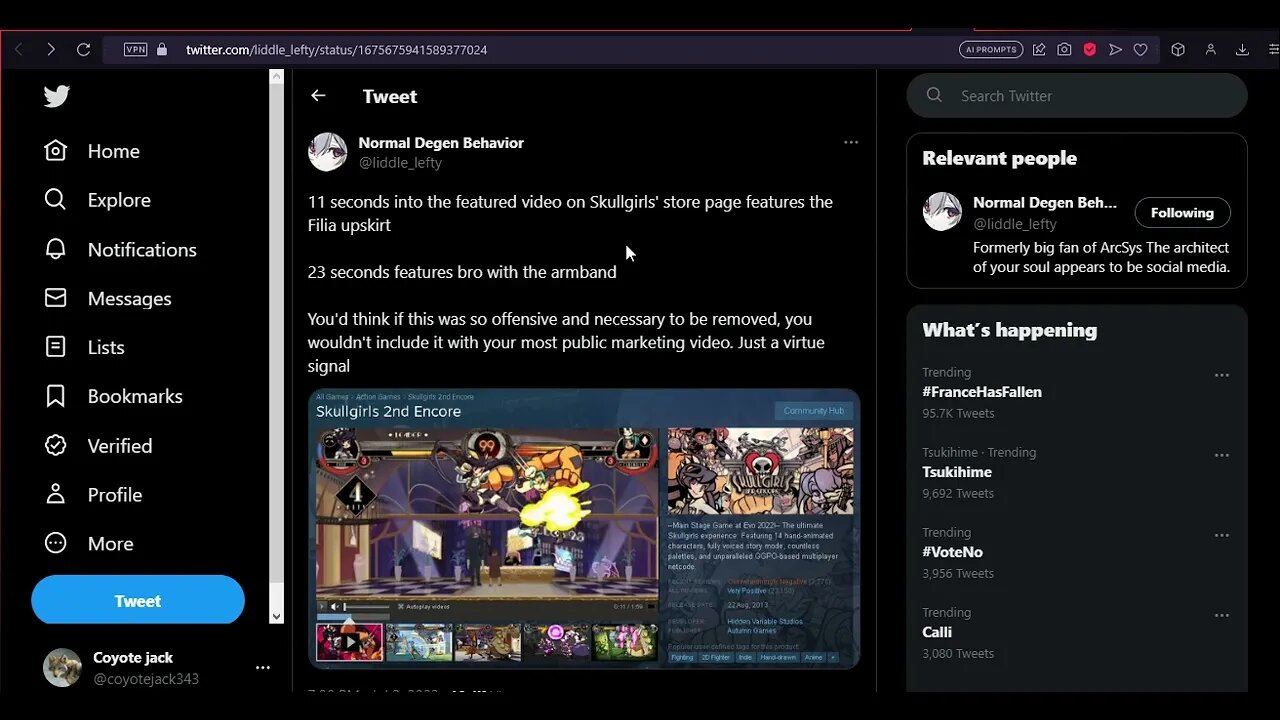
Task: Click the pinboard edit icon in address bar
Action: coord(1039,49)
